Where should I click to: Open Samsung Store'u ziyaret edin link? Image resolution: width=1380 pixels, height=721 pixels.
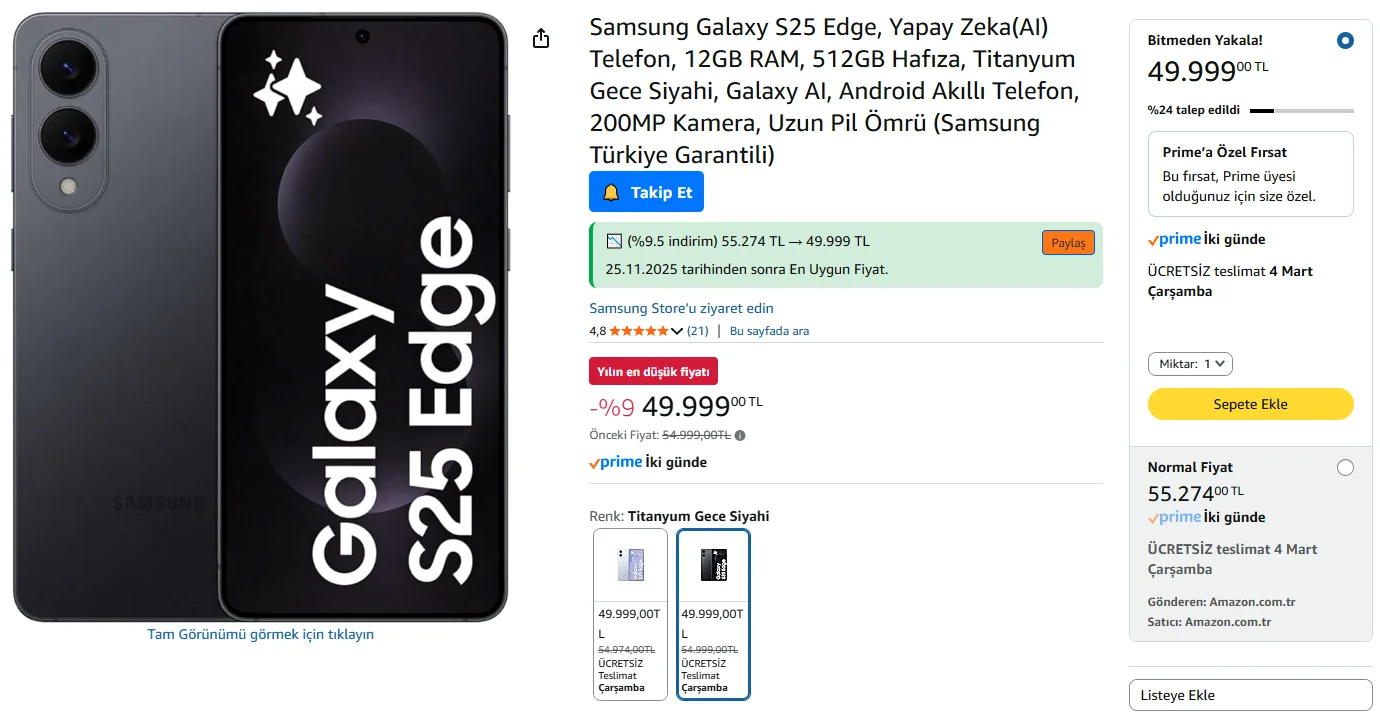click(681, 308)
